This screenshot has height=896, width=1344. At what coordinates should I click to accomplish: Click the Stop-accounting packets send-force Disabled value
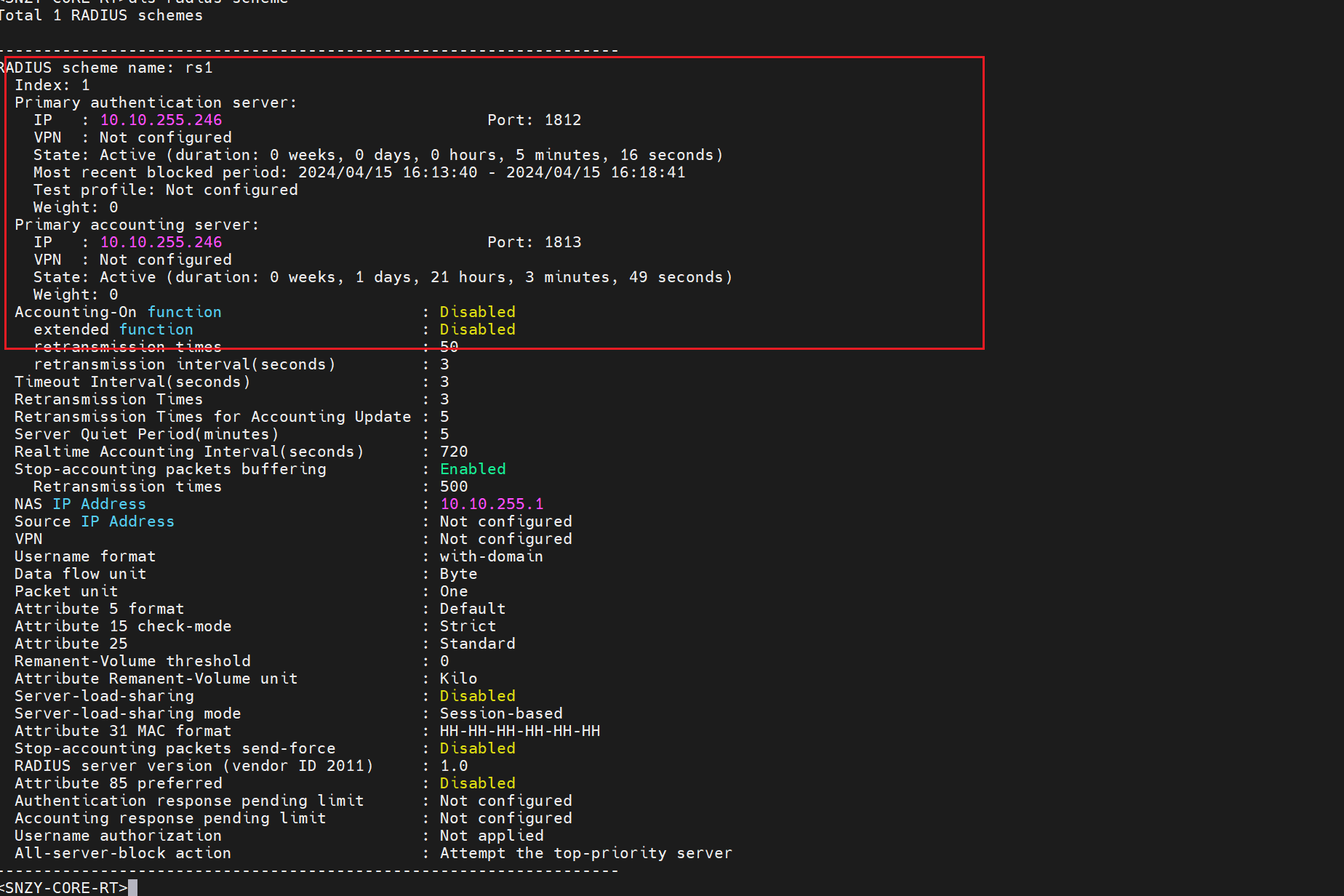click(477, 748)
